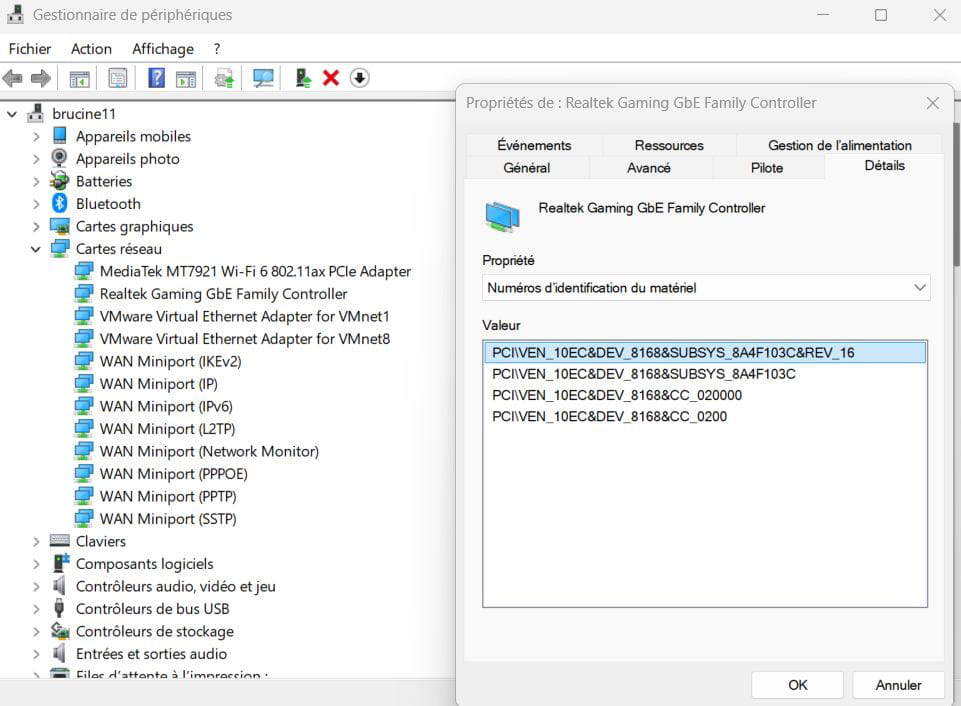
Task: Open the Propriété dropdown list
Action: coord(706,287)
